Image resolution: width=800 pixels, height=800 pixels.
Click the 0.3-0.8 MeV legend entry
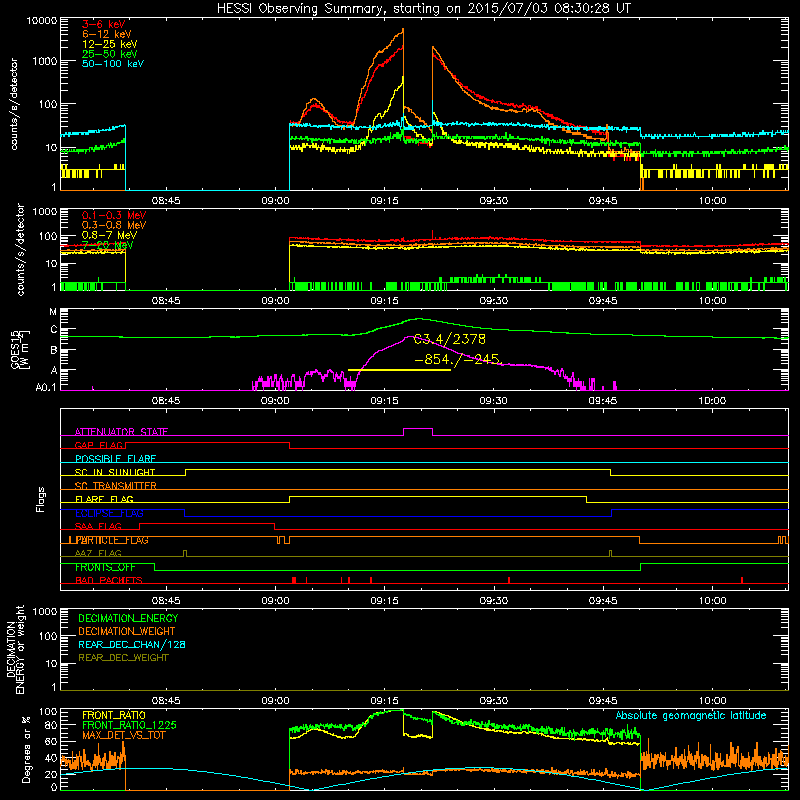click(x=114, y=225)
